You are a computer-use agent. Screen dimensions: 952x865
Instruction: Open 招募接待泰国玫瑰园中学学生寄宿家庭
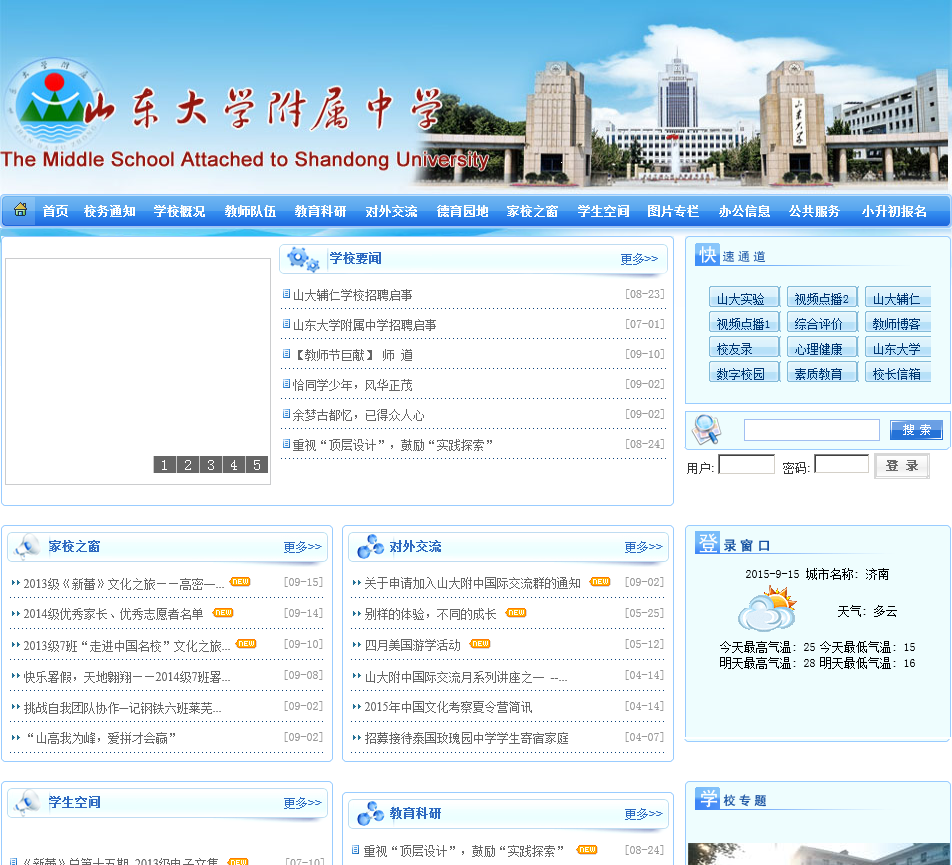pyautogui.click(x=466, y=738)
